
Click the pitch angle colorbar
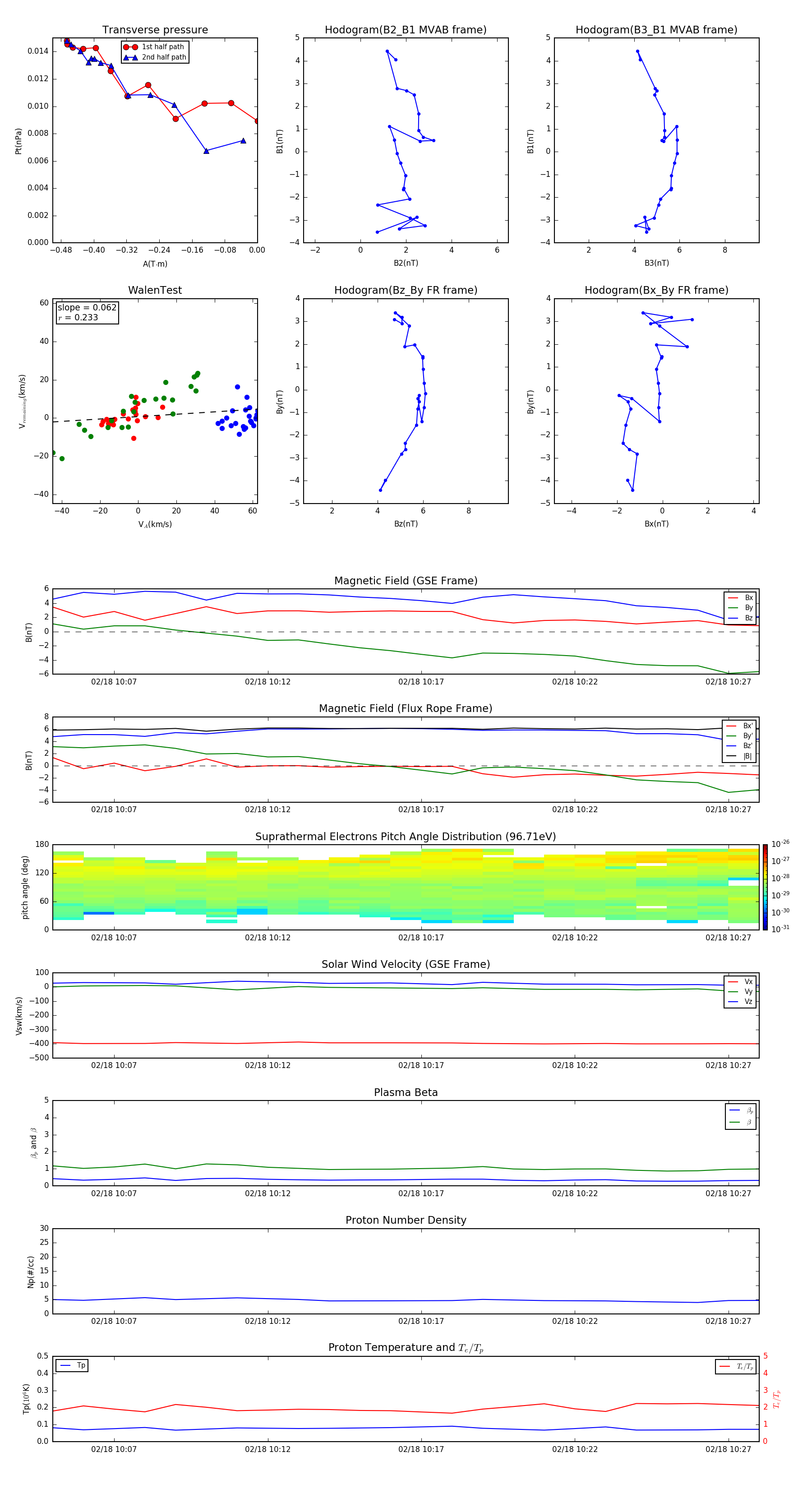tap(765, 887)
